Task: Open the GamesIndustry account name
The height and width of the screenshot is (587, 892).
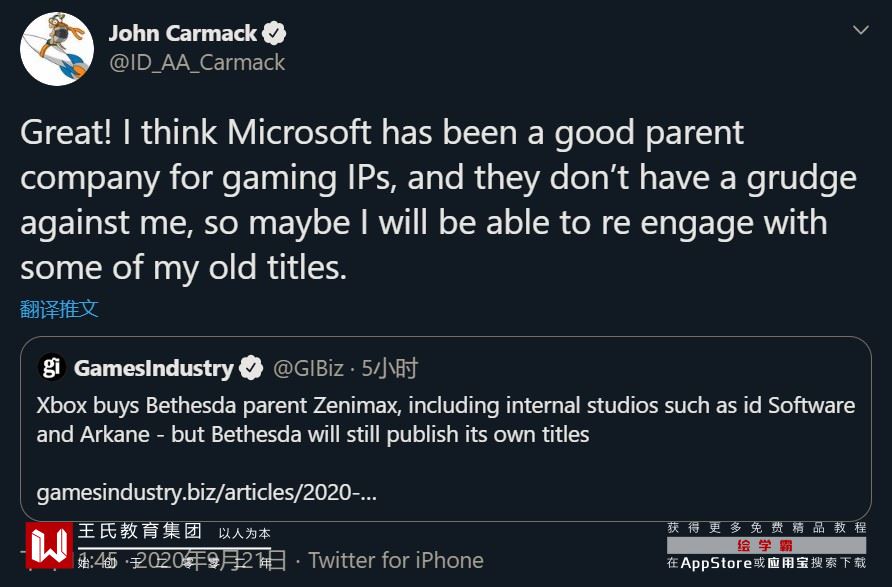Action: (153, 368)
